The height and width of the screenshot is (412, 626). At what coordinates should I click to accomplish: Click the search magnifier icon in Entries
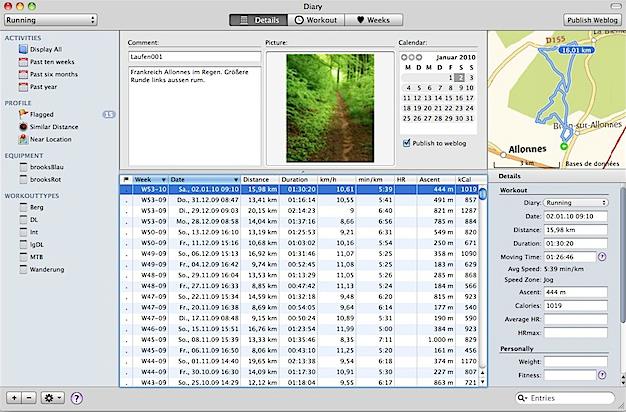click(x=522, y=398)
